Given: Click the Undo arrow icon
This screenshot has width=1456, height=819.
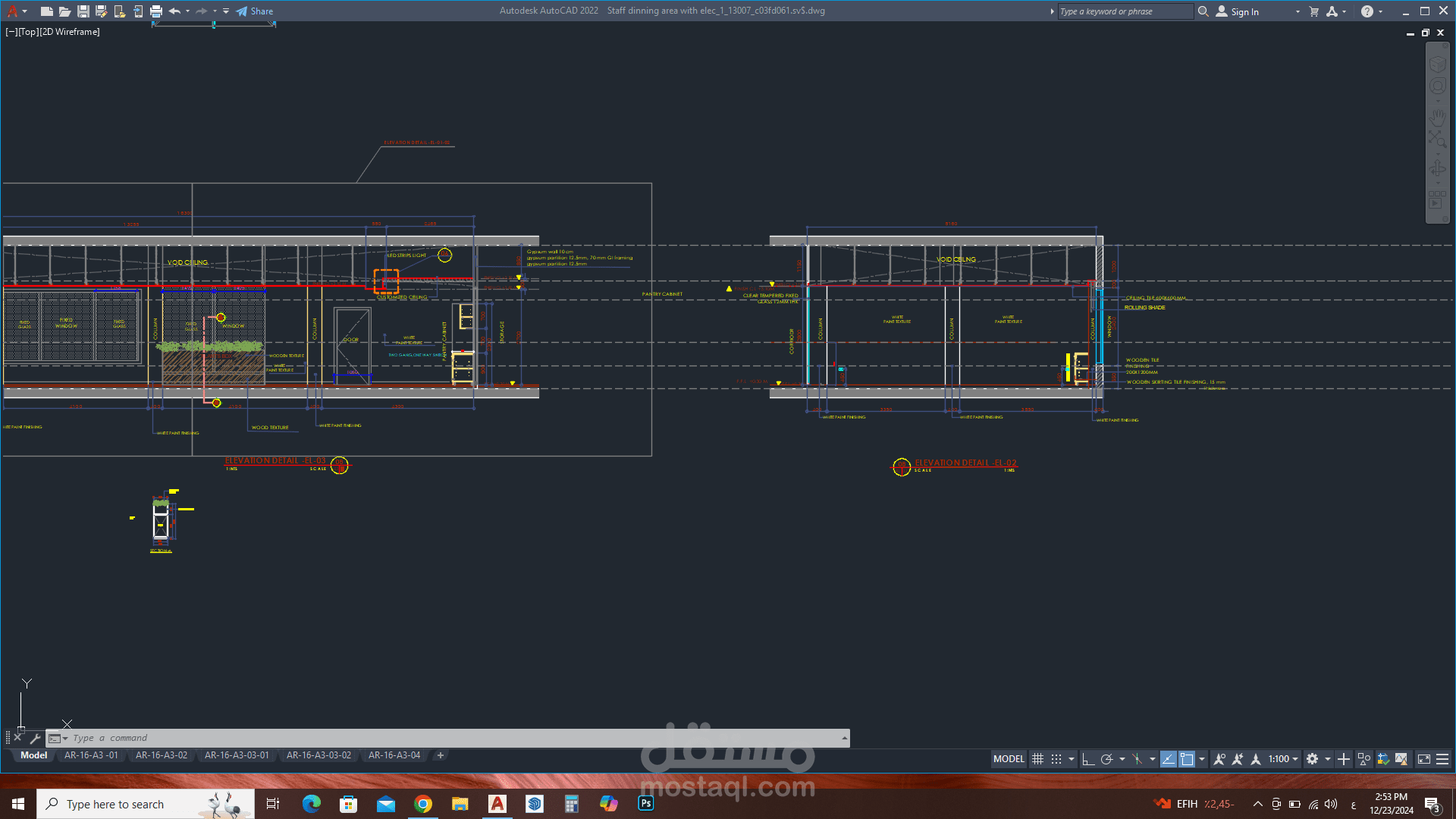Looking at the screenshot, I should pos(174,11).
